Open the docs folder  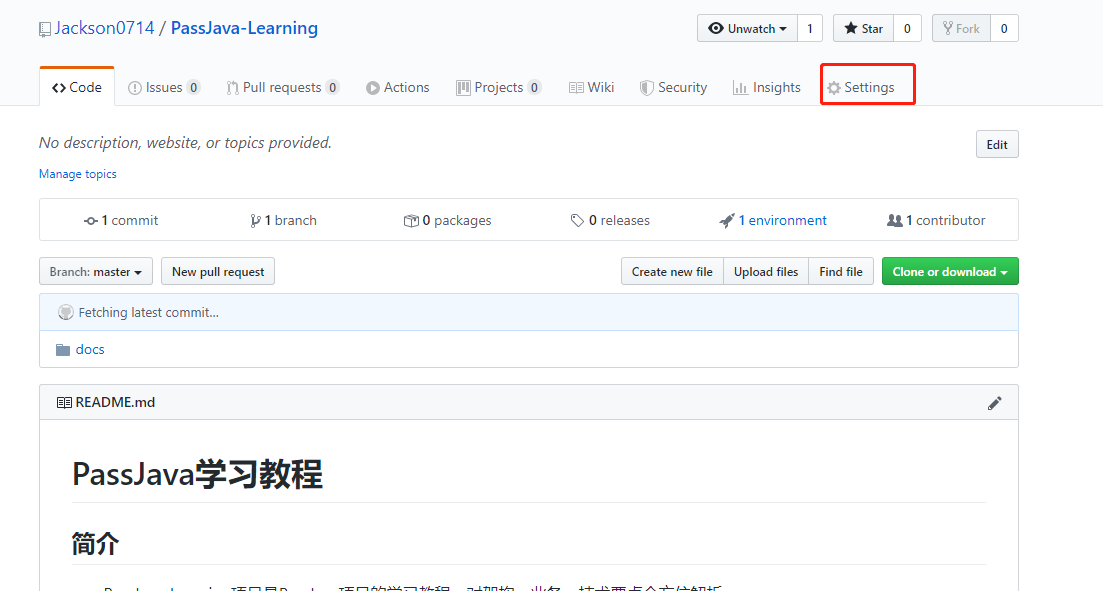(89, 349)
